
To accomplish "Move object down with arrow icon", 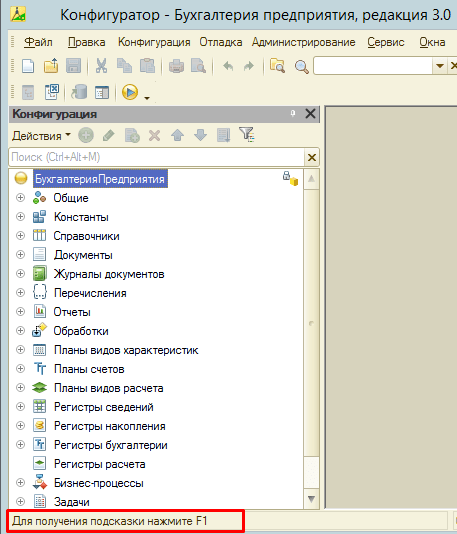I will click(x=201, y=135).
